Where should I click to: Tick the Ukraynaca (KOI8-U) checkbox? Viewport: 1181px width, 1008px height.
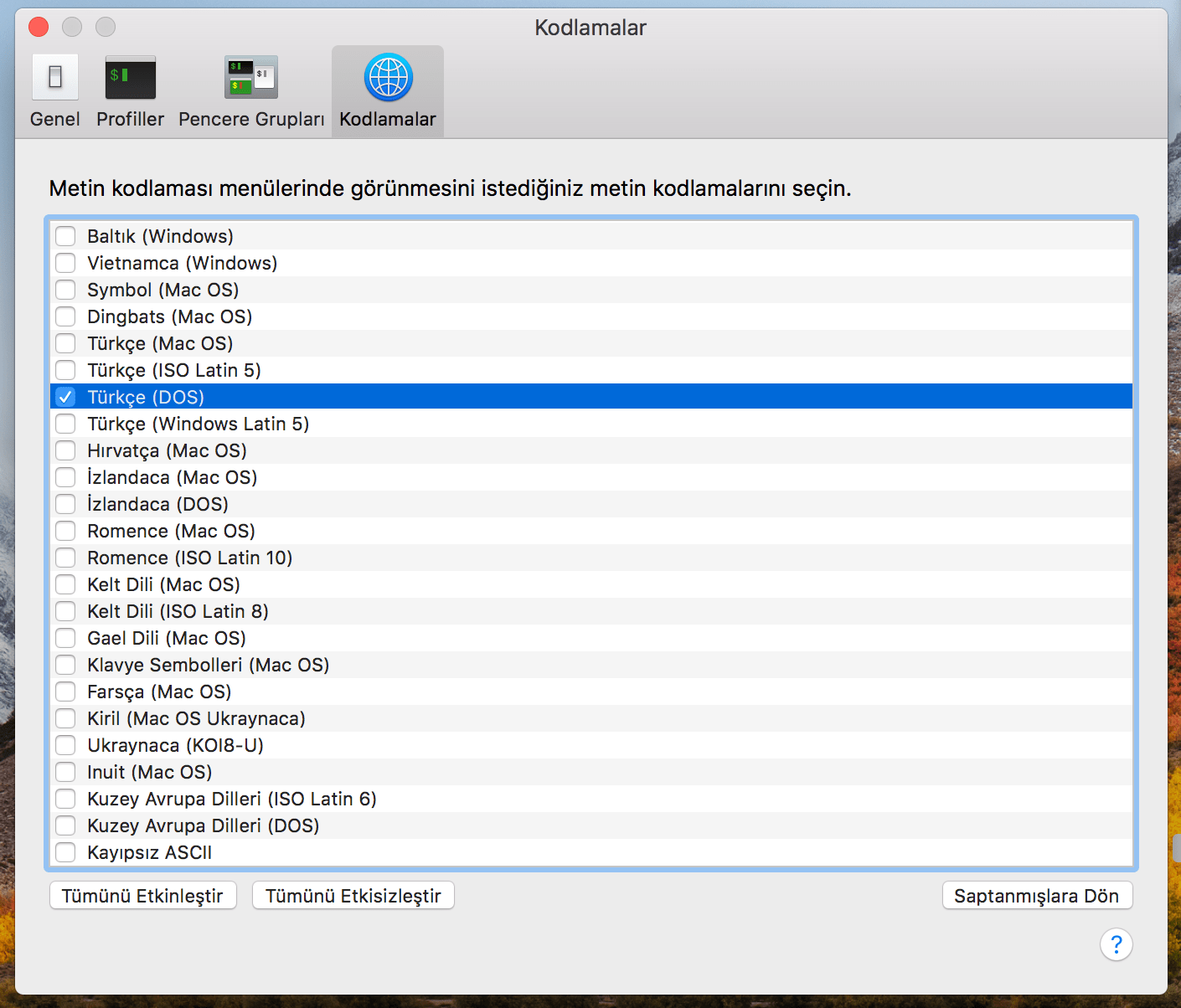click(x=65, y=745)
